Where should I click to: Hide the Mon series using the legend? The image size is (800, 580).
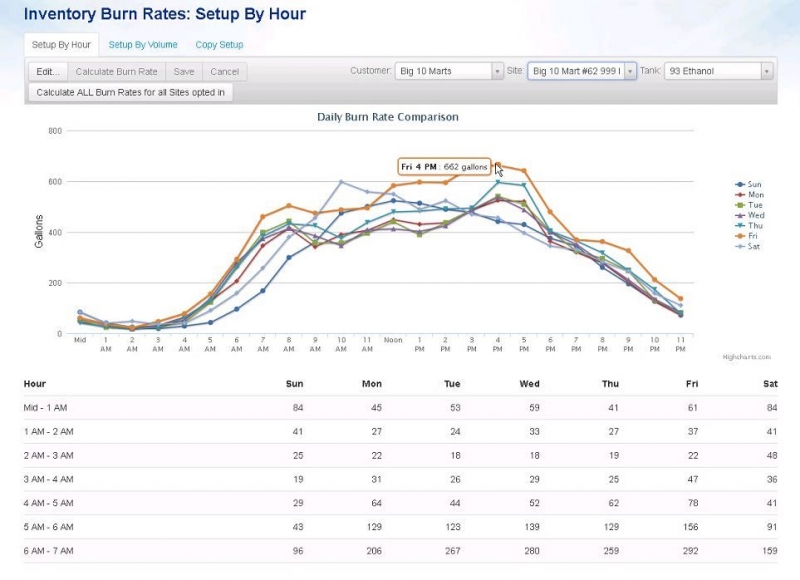(x=750, y=195)
